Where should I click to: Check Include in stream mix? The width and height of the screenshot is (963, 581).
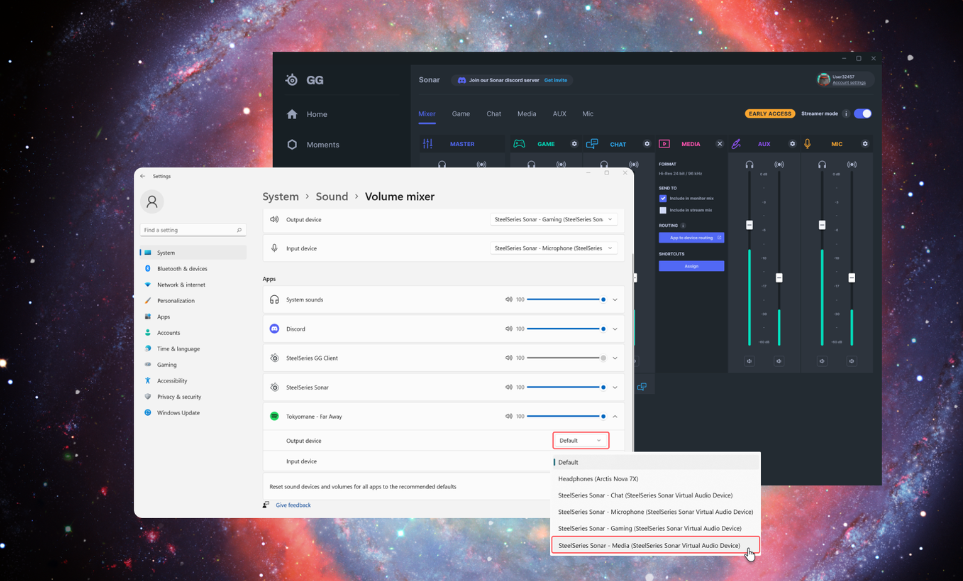[663, 210]
